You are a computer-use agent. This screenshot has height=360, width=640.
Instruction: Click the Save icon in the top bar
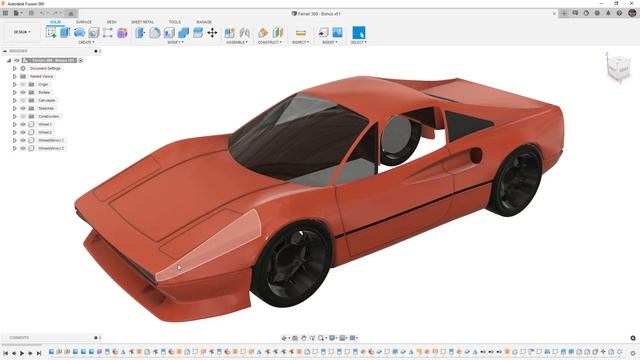(31, 13)
